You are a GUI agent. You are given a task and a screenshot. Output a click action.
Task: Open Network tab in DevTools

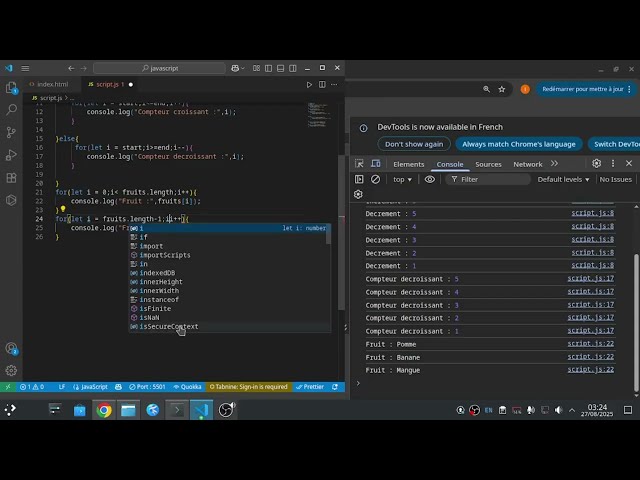(x=528, y=164)
